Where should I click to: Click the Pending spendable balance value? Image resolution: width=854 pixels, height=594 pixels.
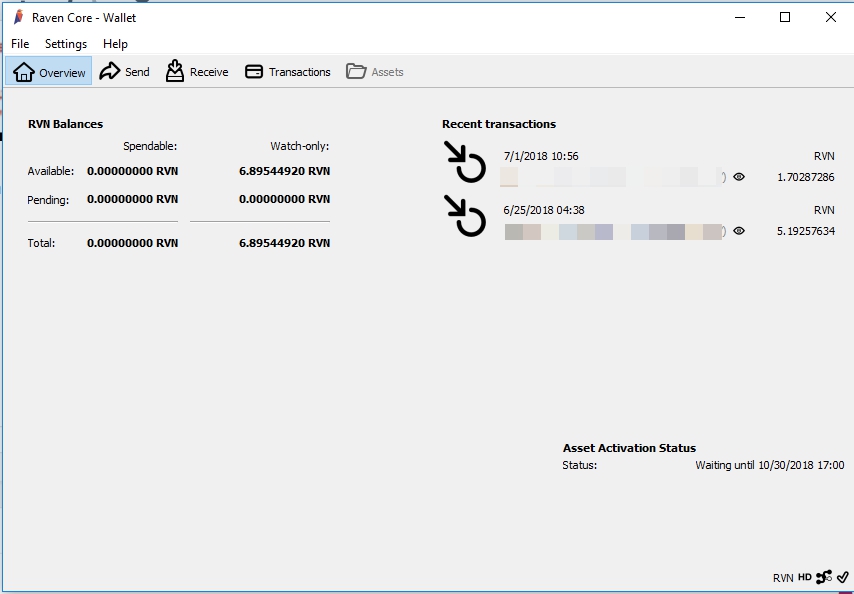pyautogui.click(x=132, y=199)
